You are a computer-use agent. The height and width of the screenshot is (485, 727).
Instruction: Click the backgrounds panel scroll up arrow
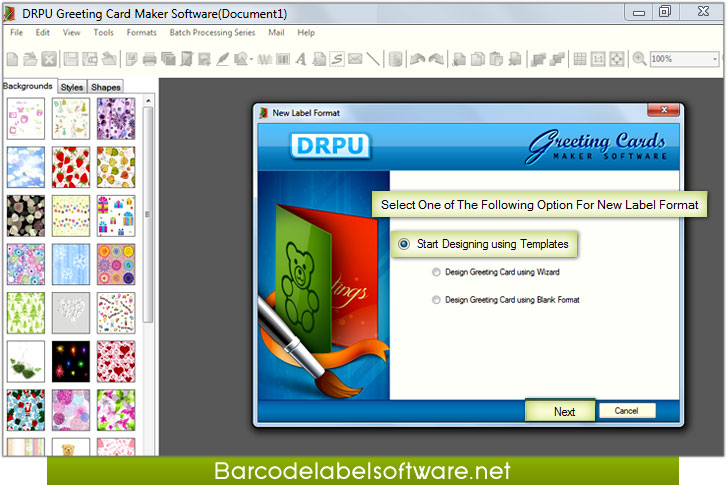[x=148, y=101]
